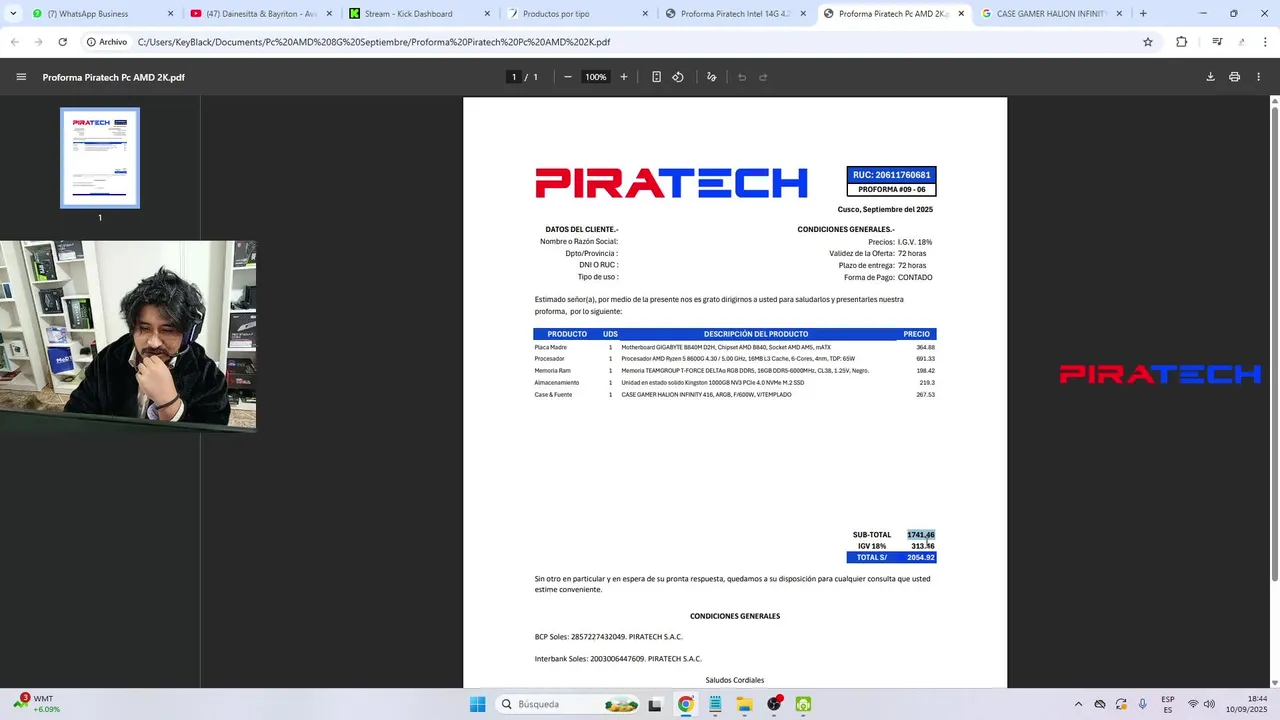Click the redo arrow in PDF toolbar
The width and height of the screenshot is (1280, 720).
click(763, 77)
